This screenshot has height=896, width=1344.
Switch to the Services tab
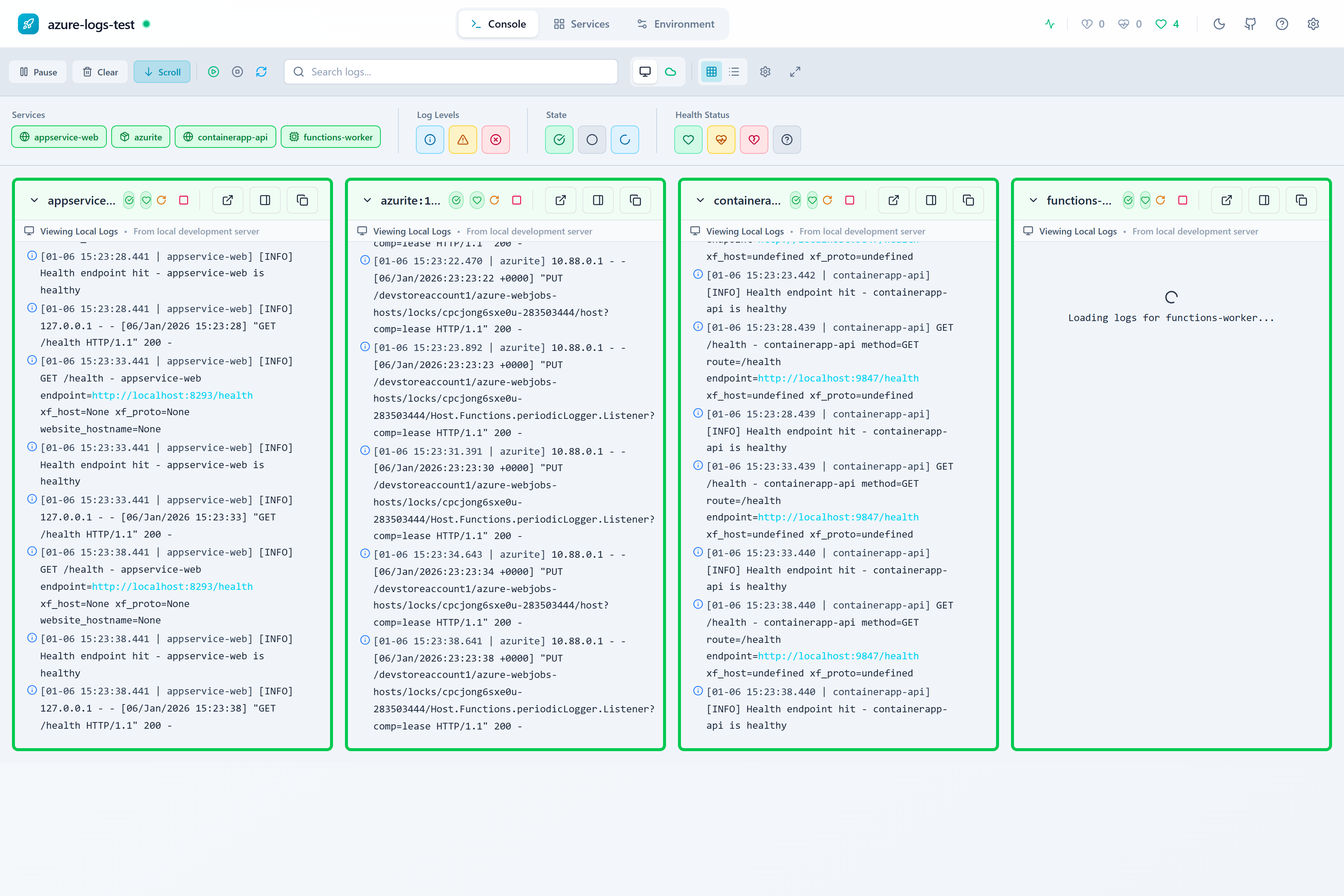point(581,24)
